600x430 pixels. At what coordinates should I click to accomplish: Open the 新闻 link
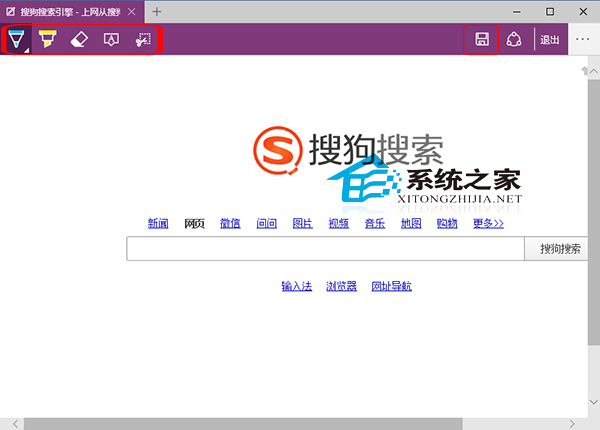click(158, 223)
